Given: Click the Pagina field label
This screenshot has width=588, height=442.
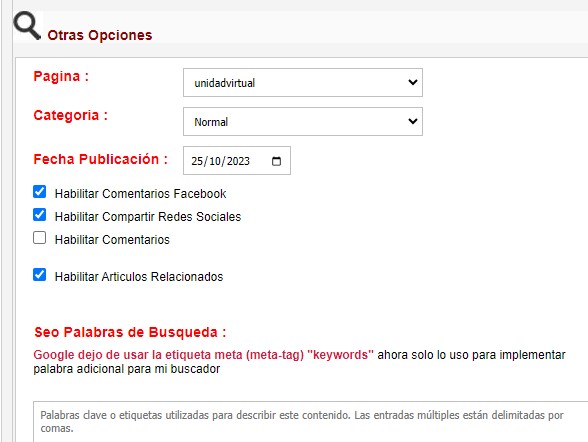Looking at the screenshot, I should point(61,76).
